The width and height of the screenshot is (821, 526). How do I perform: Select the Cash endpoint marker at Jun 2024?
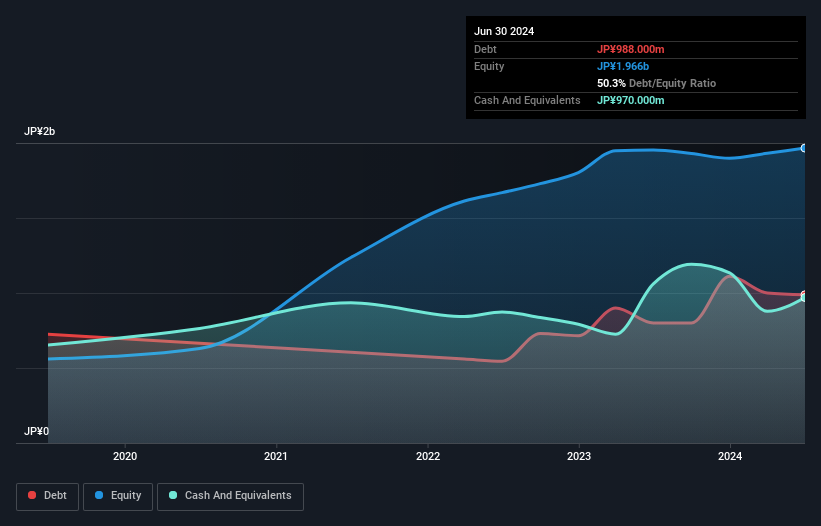(x=804, y=298)
